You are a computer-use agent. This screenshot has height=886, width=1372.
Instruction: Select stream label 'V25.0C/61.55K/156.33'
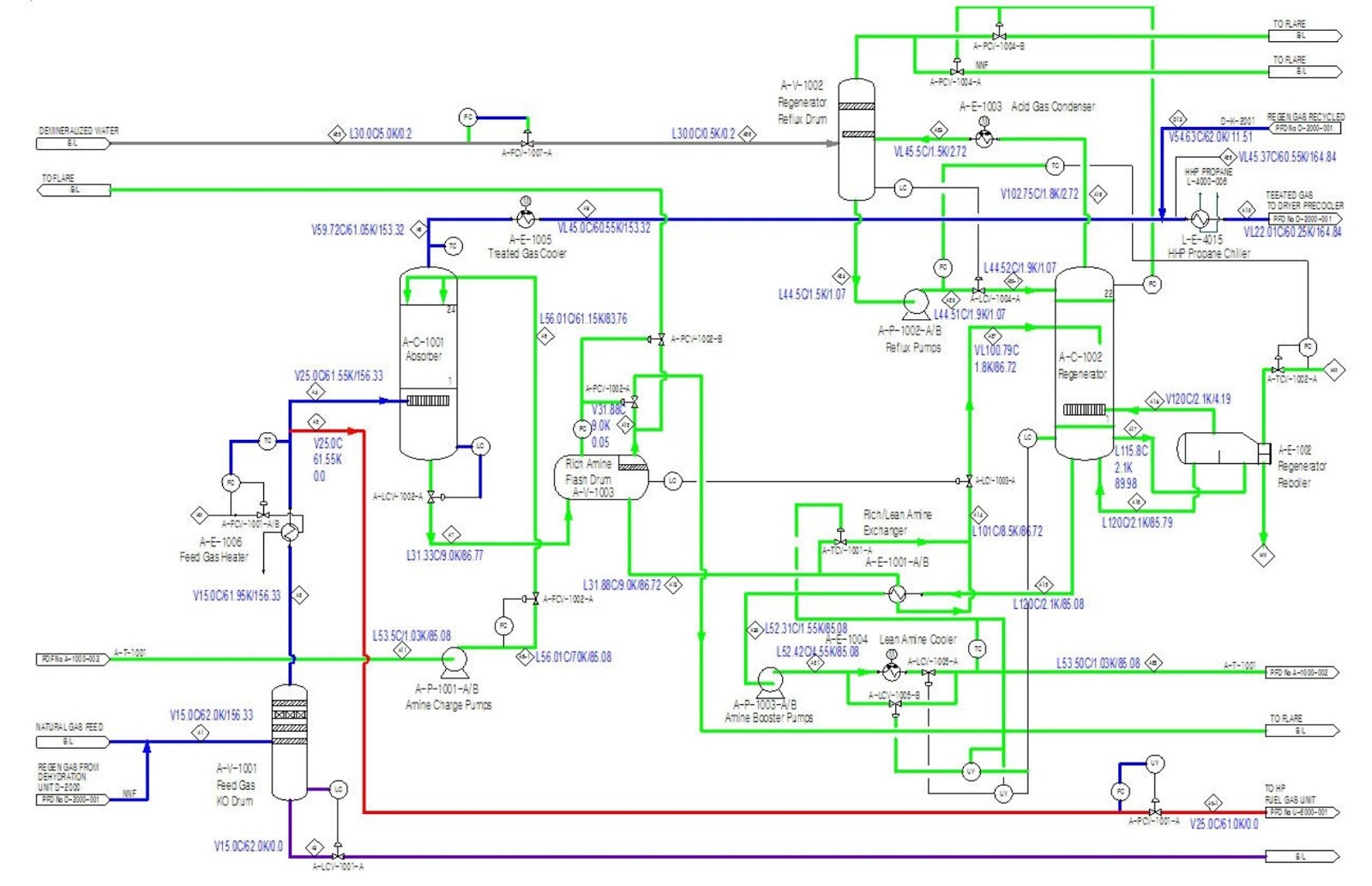coord(339,376)
